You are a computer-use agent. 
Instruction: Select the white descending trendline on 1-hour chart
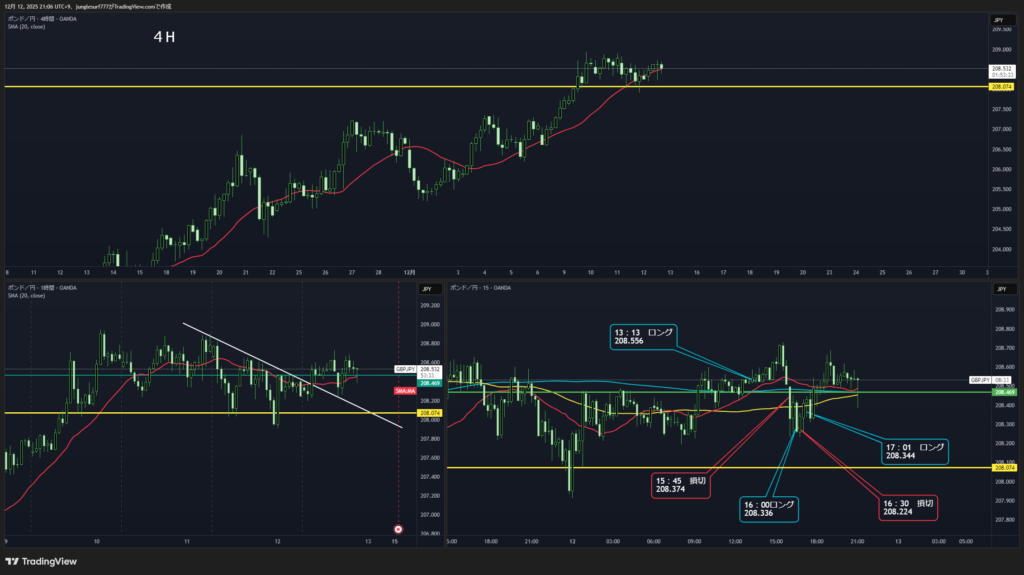click(290, 375)
